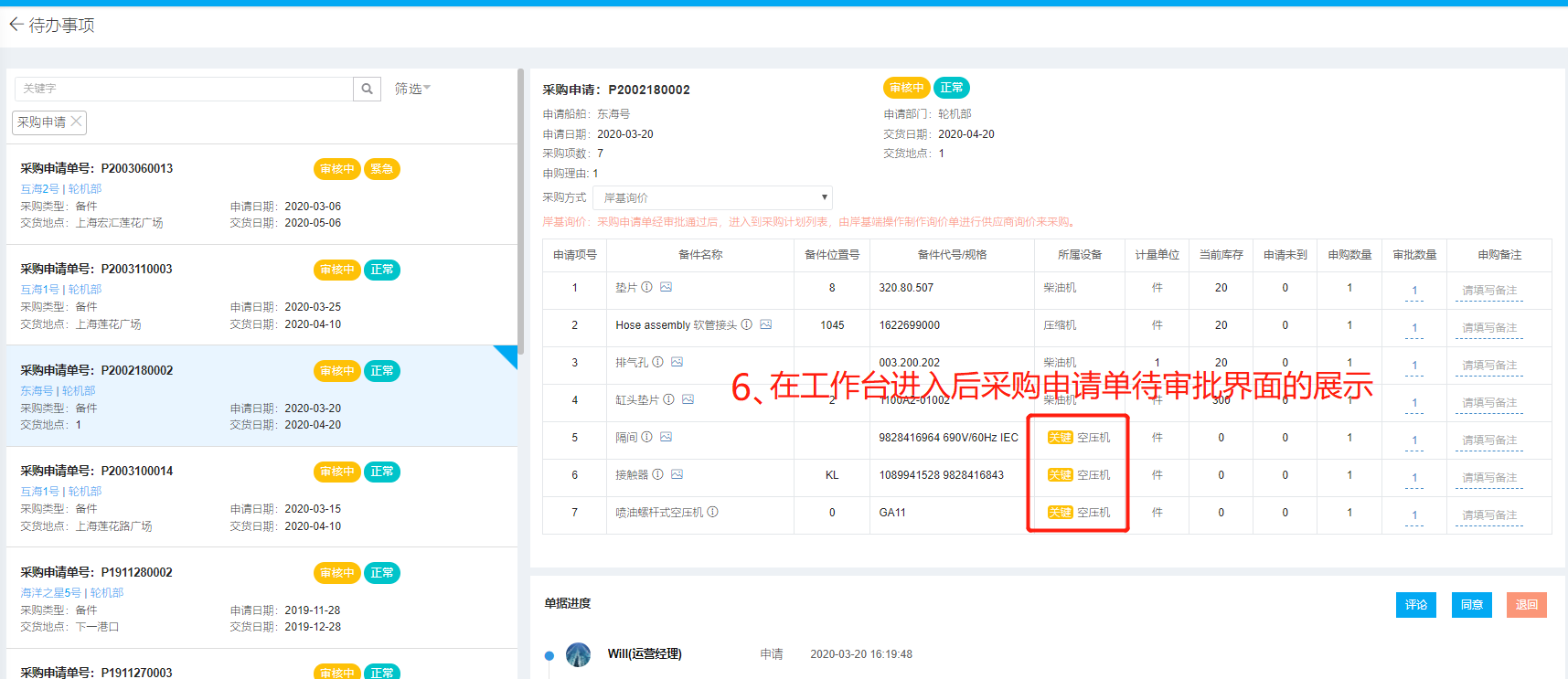The image size is (1568, 679).
Task: Click 海洋之星5号 | 轮机部 link
Action: 72,593
